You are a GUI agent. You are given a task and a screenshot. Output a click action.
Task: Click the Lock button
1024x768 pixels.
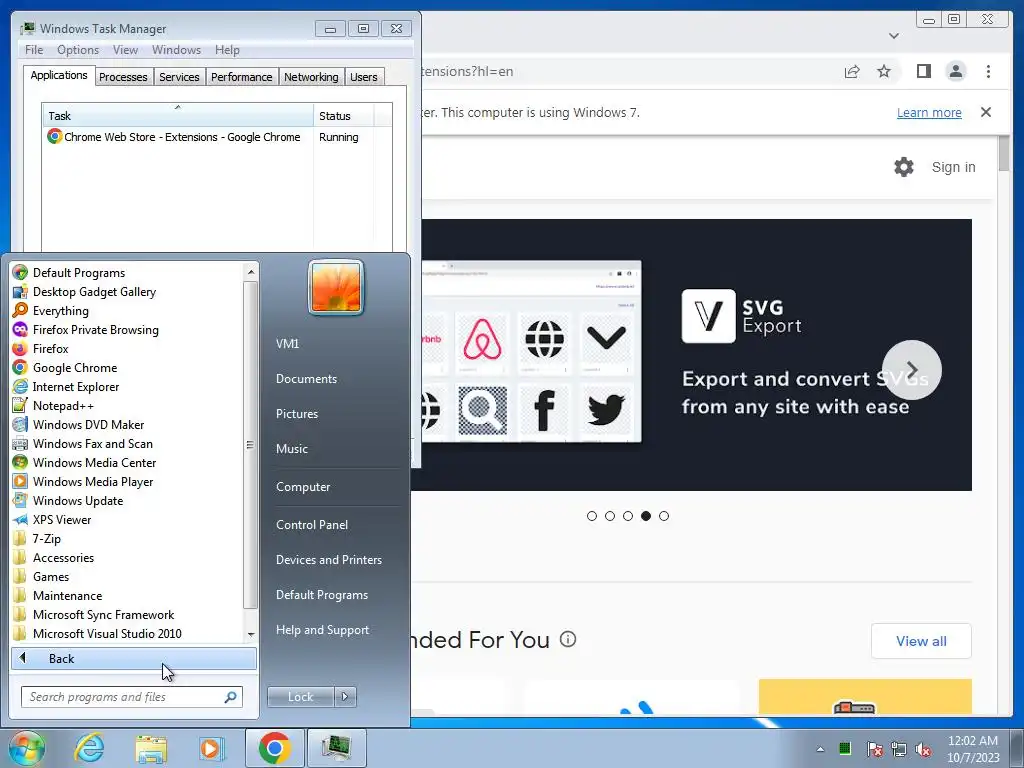click(x=300, y=697)
